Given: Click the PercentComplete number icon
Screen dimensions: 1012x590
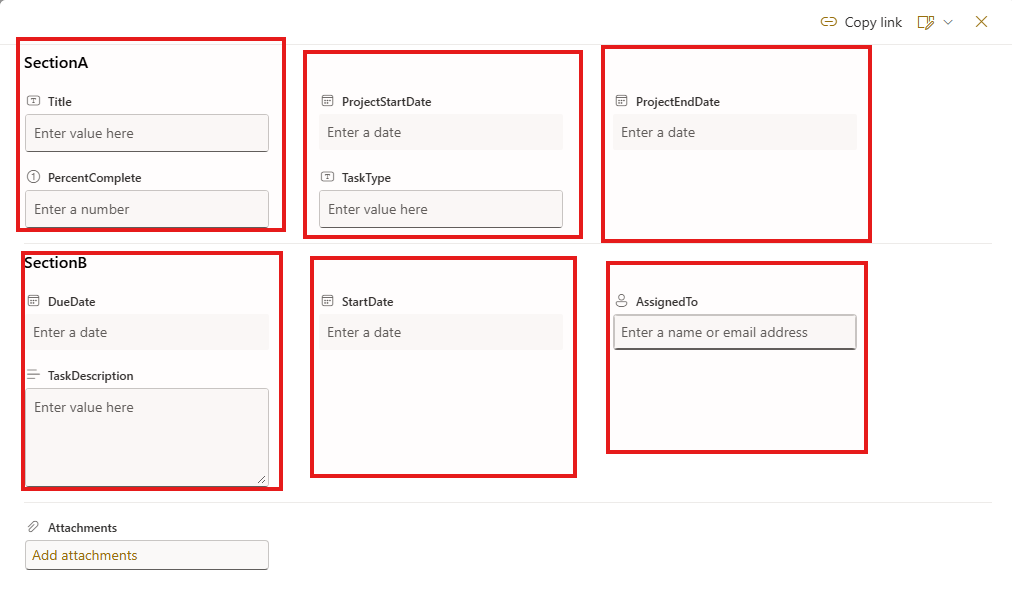Looking at the screenshot, I should point(34,177).
